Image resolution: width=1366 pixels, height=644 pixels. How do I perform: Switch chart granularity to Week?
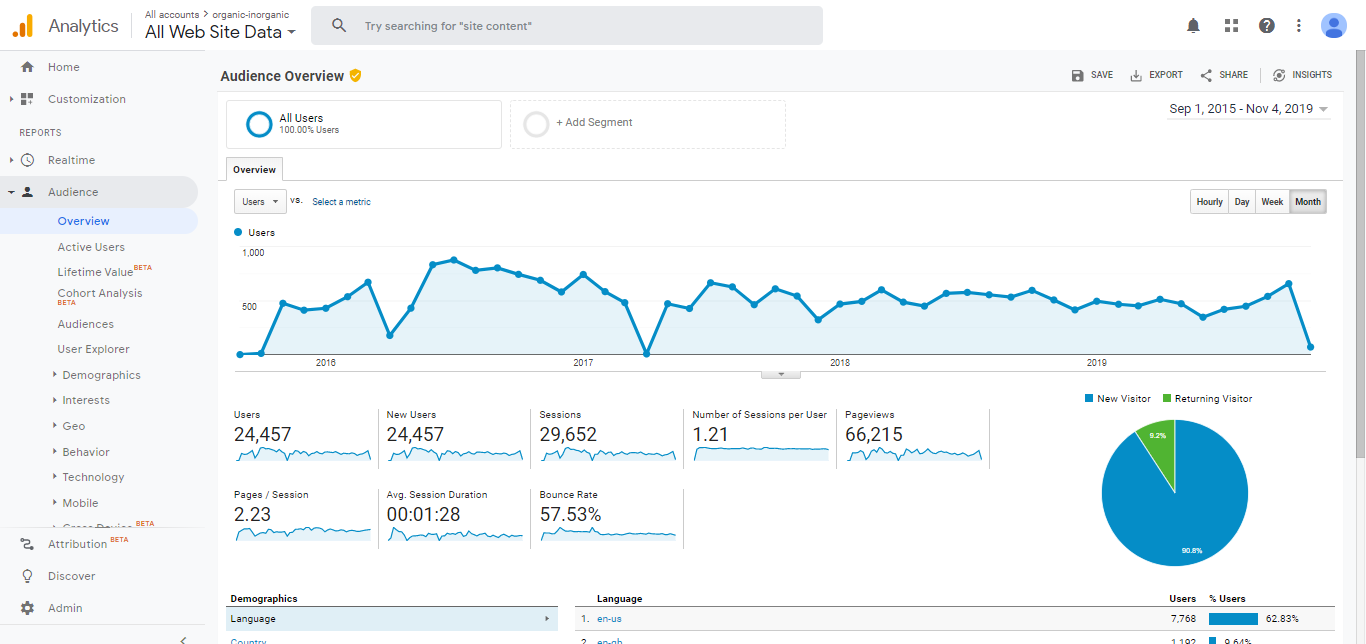(x=1272, y=202)
